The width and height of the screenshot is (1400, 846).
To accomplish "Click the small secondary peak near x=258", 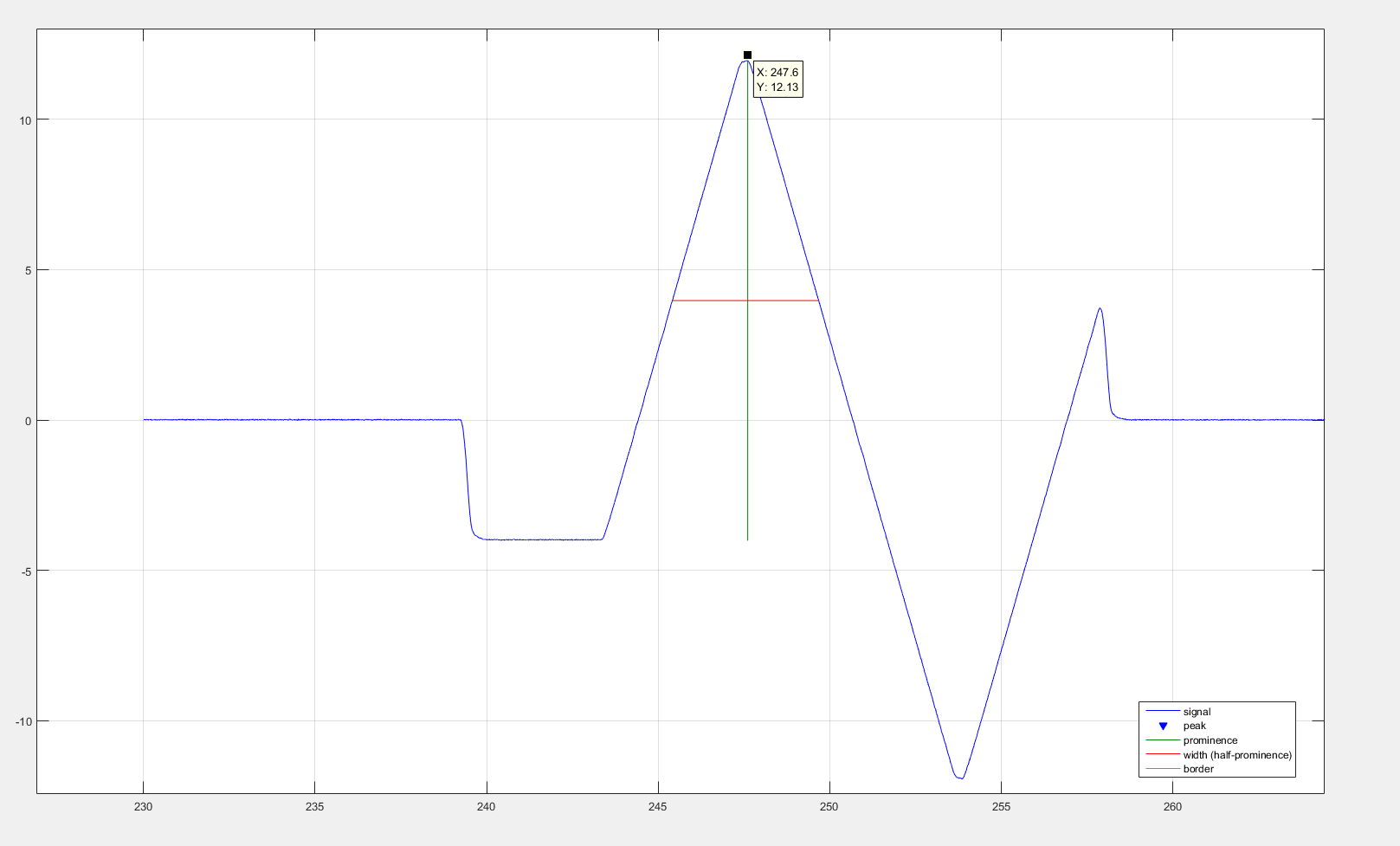I will [1100, 309].
